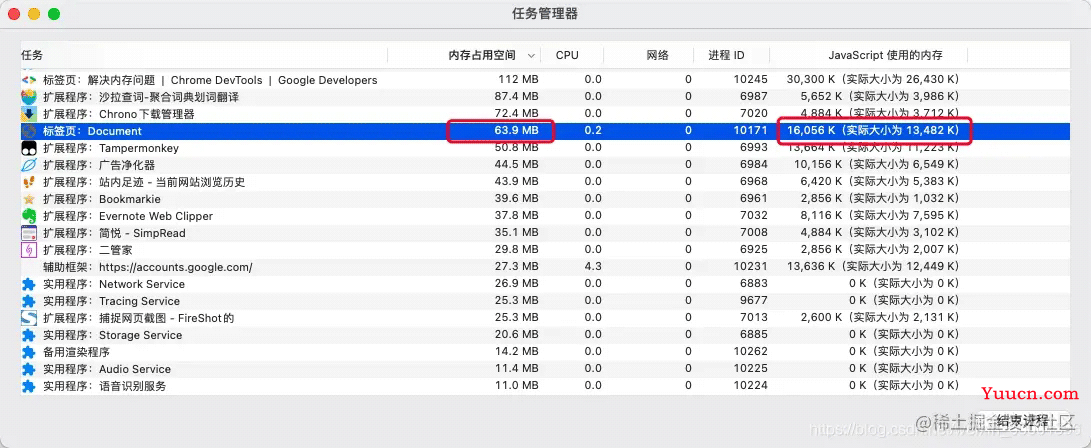1091x448 pixels.
Task: Click the 0.2 CPU value
Action: [x=593, y=131]
